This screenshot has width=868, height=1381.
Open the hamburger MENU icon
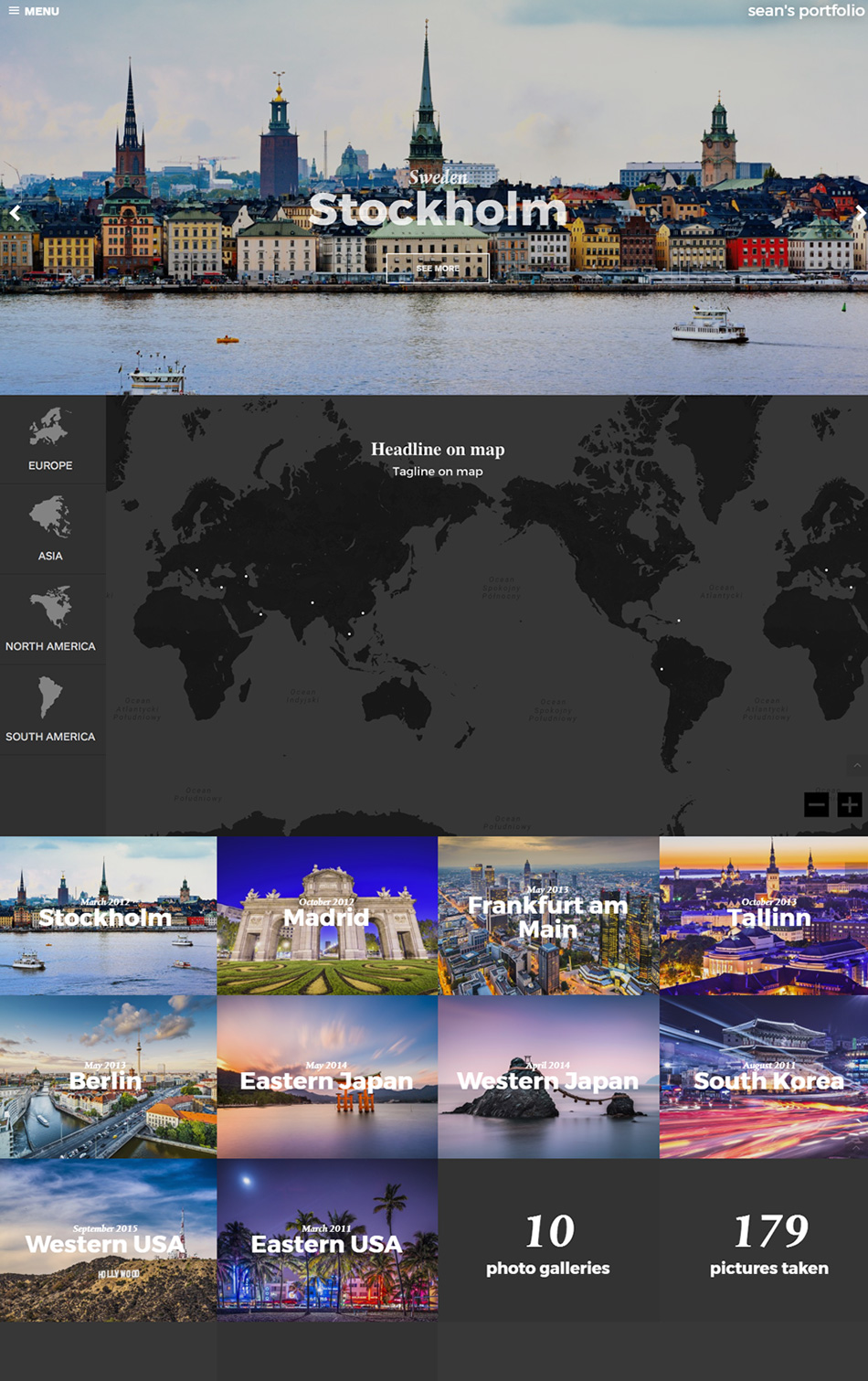[14, 11]
